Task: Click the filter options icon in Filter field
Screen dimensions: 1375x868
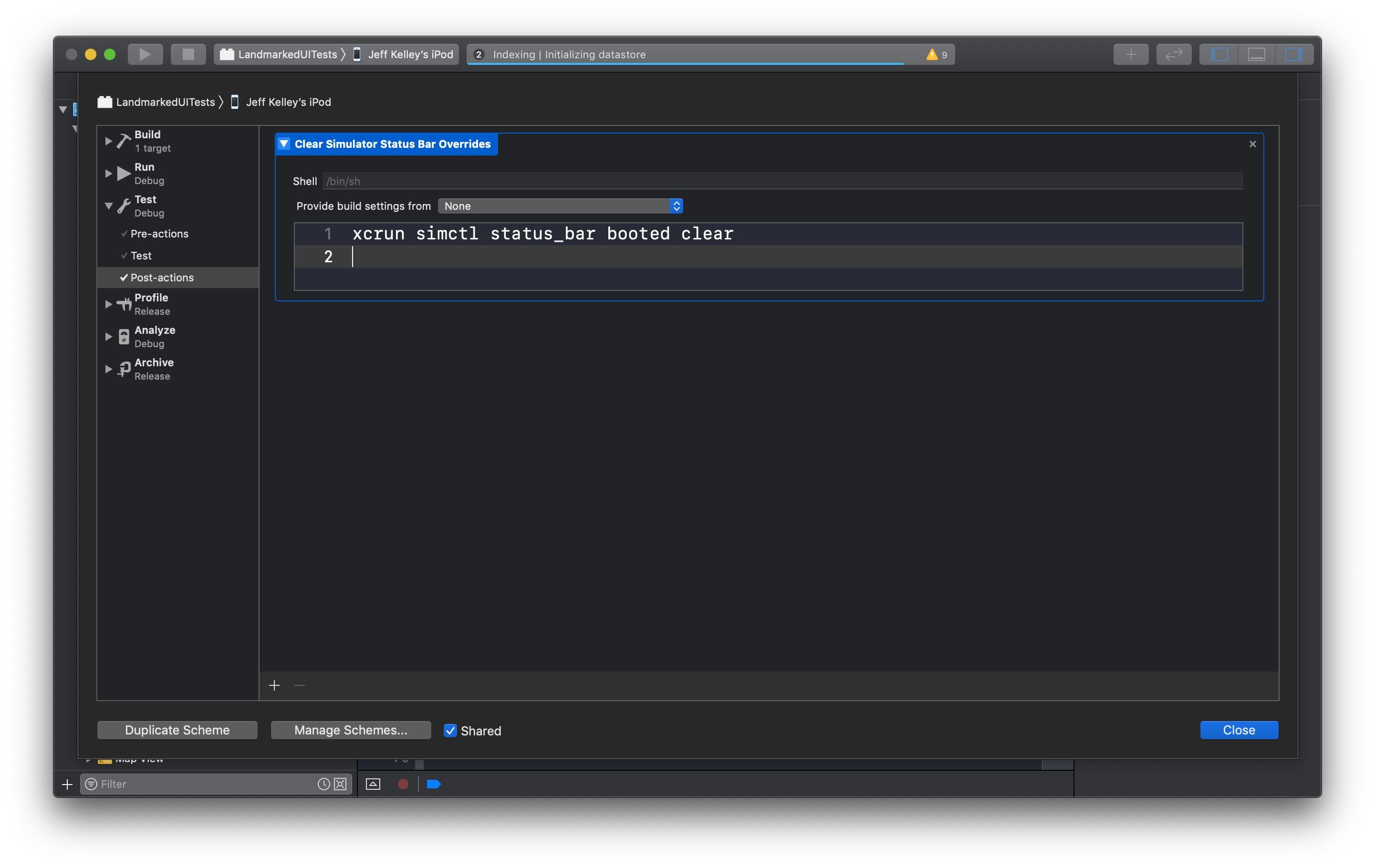Action: pyautogui.click(x=91, y=784)
